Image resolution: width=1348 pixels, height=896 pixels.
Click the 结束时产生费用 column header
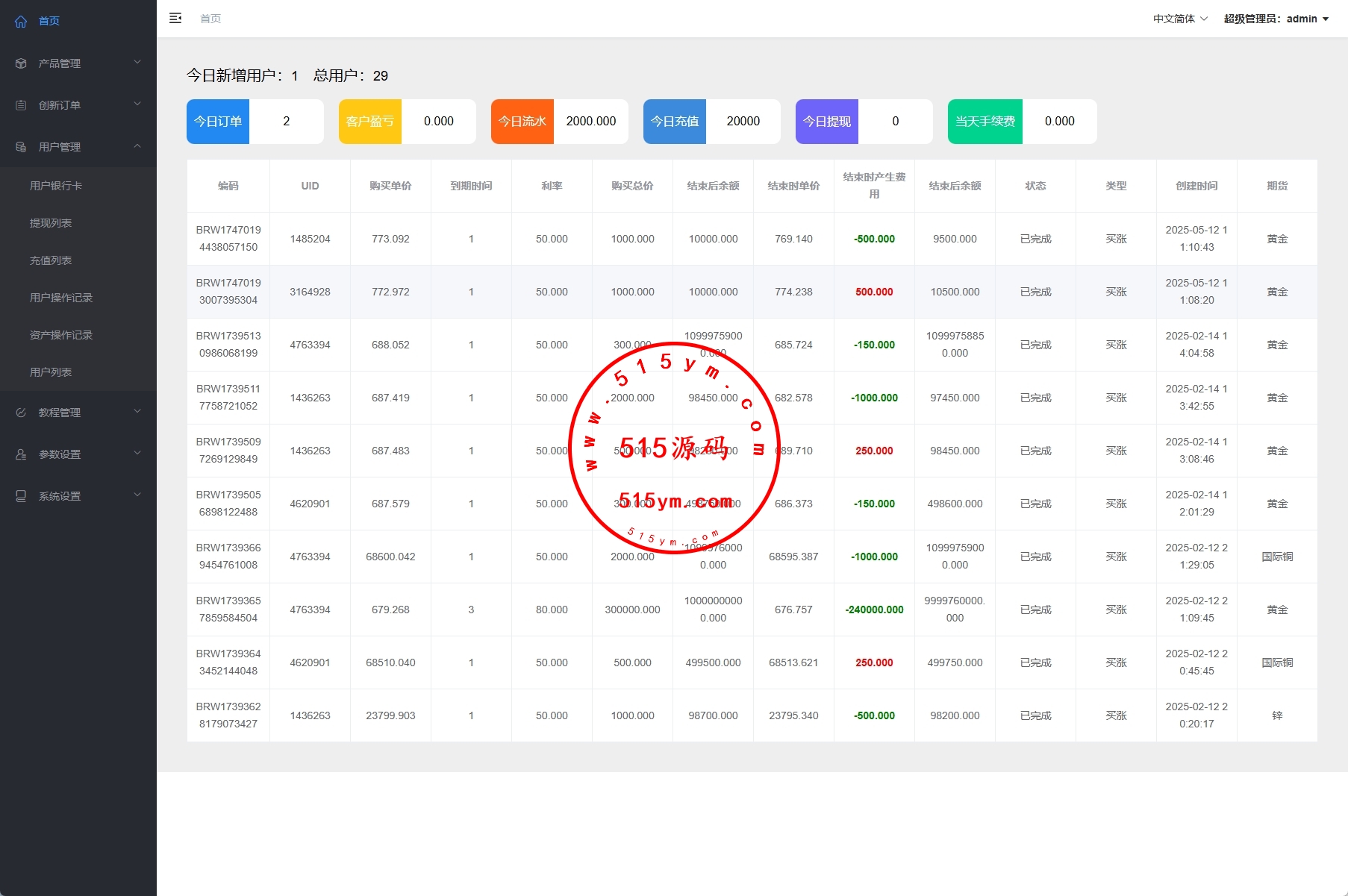874,186
